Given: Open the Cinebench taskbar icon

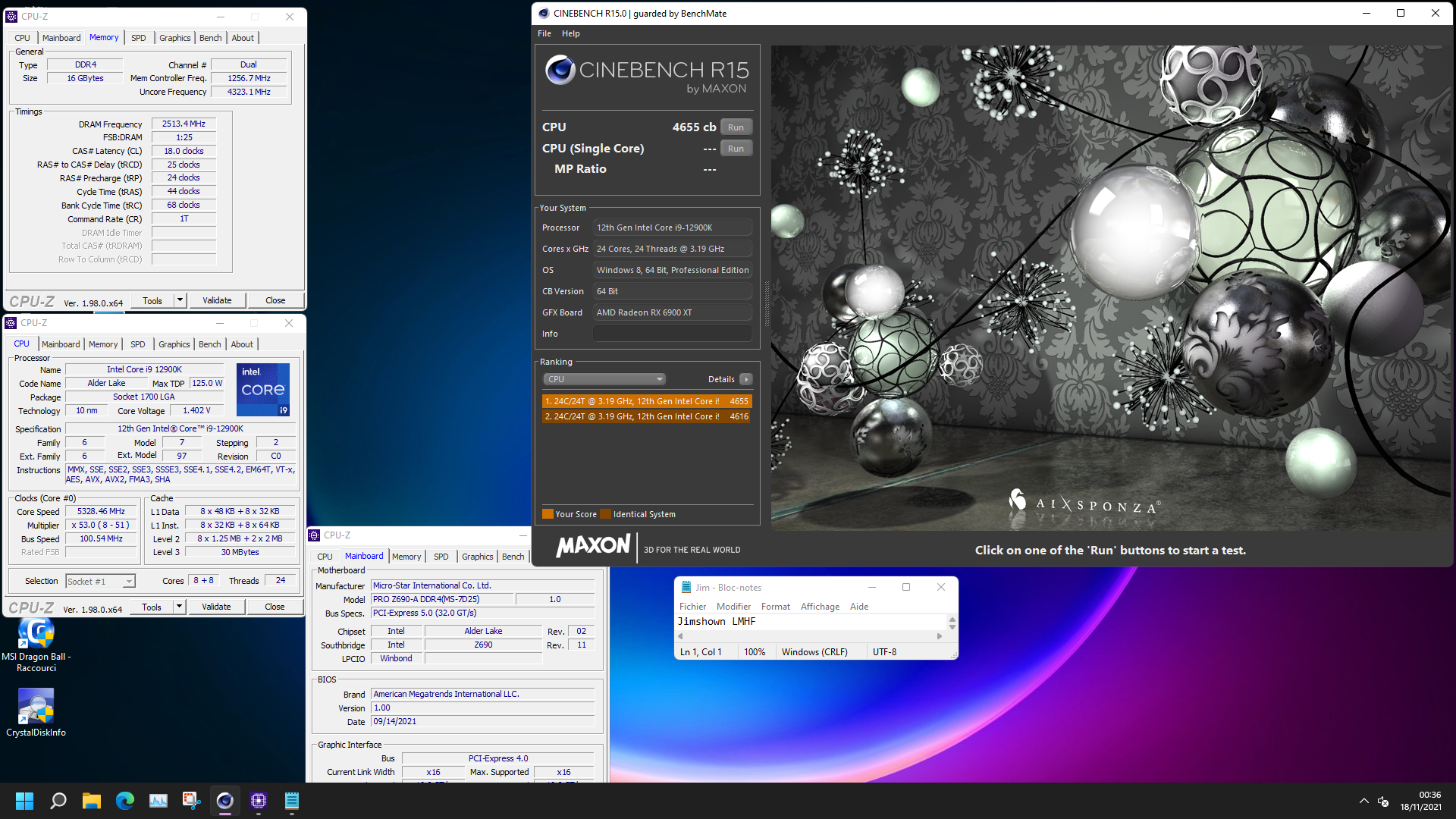Looking at the screenshot, I should point(225,801).
